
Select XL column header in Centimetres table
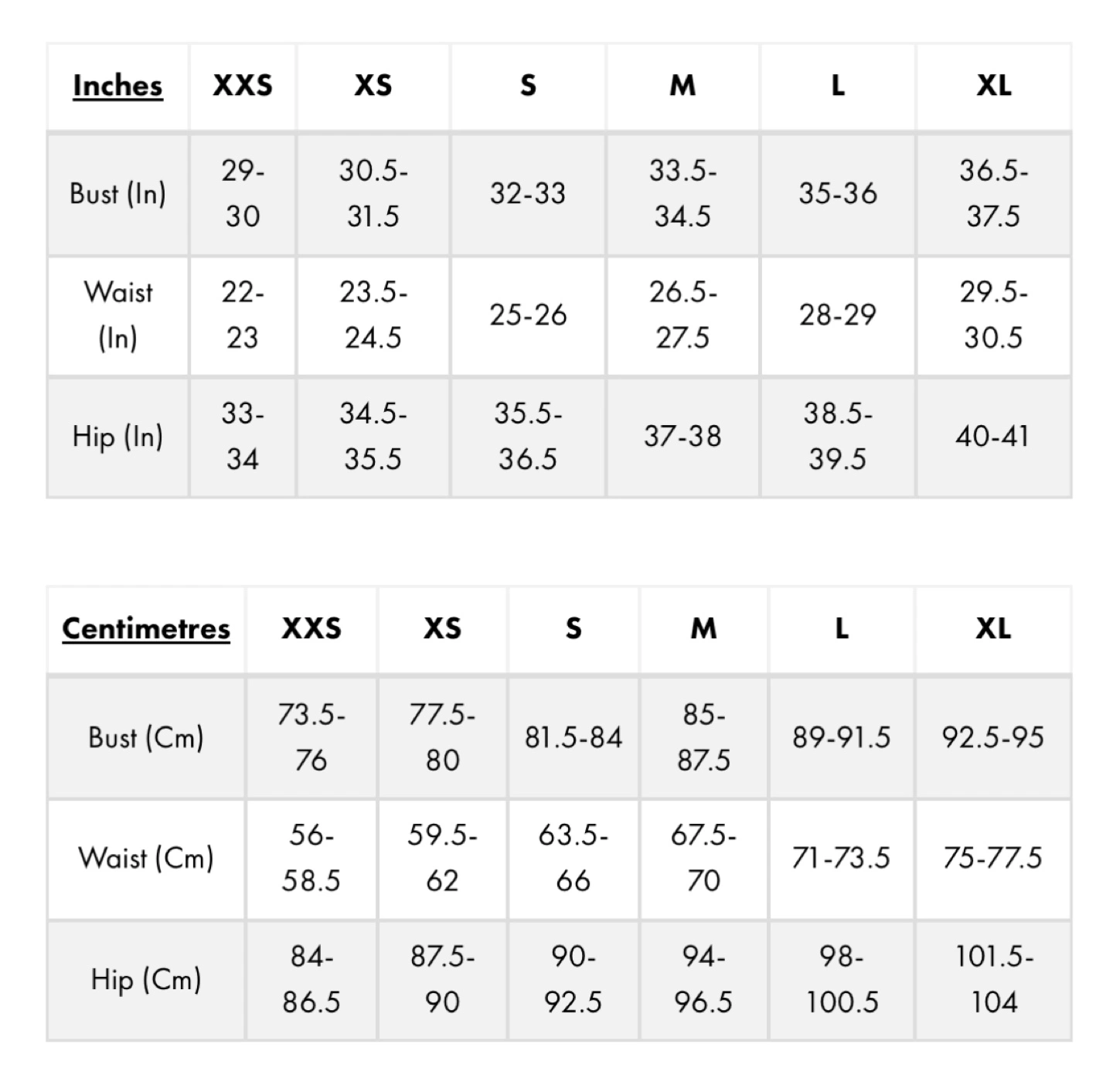(x=993, y=628)
